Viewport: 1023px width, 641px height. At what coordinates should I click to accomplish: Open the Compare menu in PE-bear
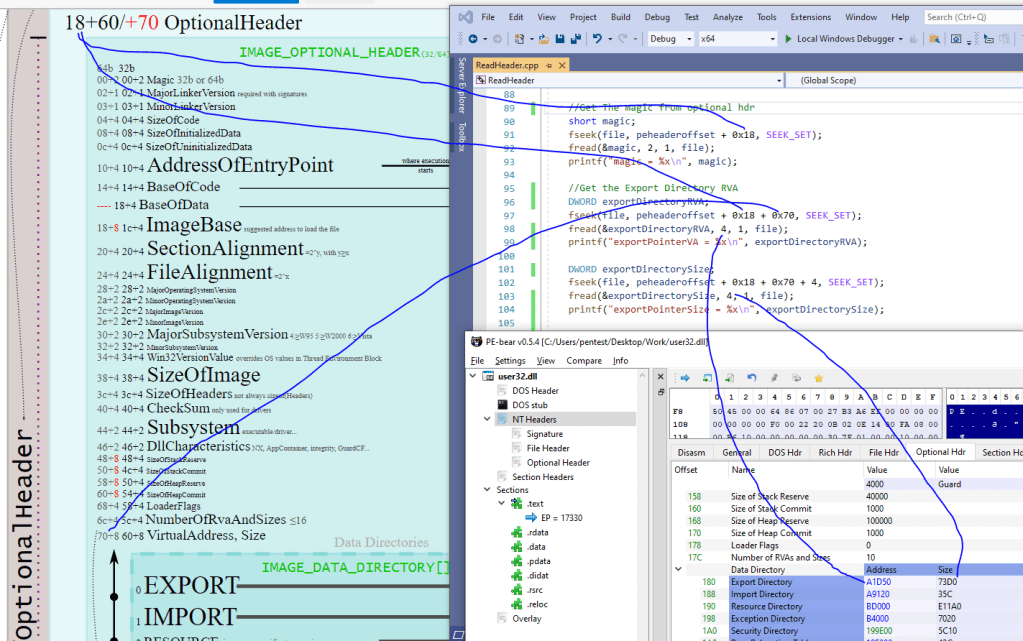click(583, 360)
